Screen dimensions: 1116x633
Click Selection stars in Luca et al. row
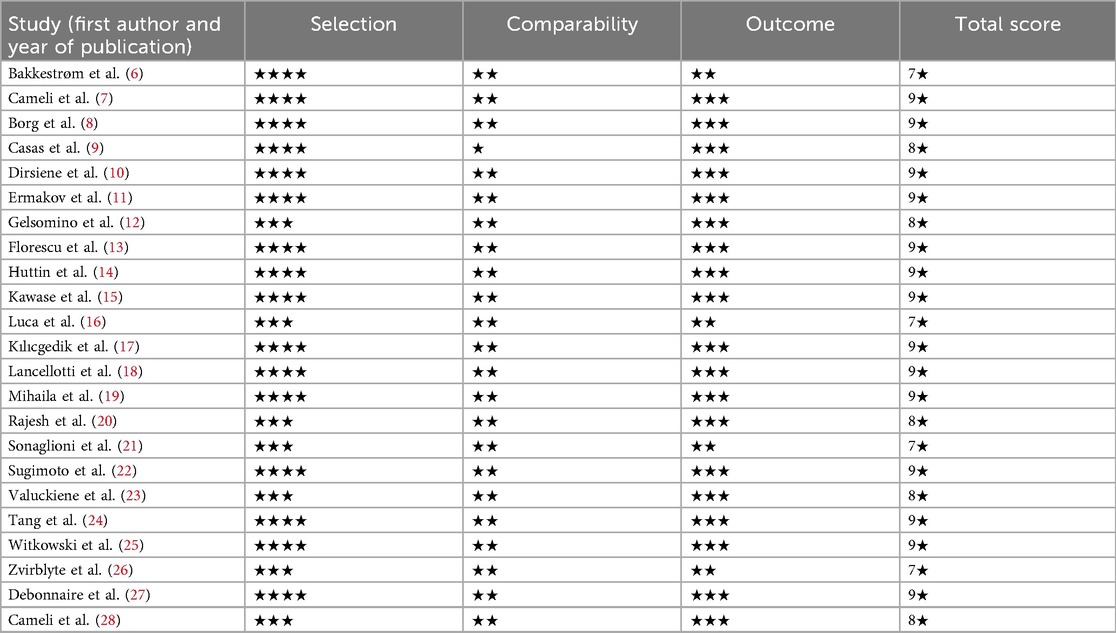(x=273, y=322)
